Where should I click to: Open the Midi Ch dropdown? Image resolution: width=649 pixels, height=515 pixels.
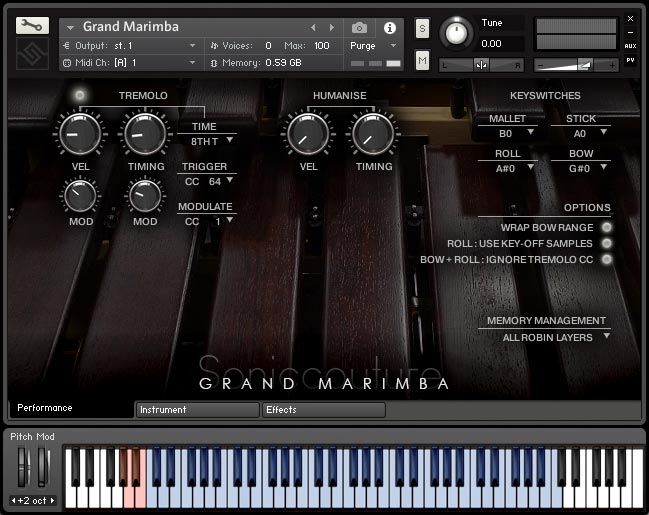coord(192,63)
